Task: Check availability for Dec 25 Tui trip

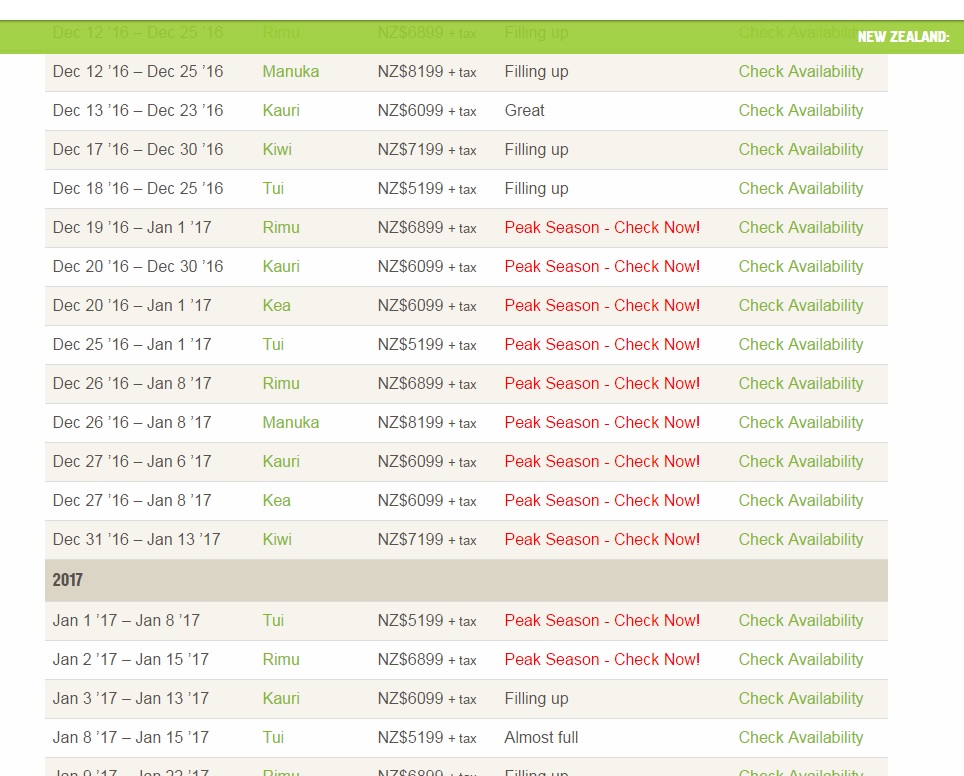Action: 800,345
